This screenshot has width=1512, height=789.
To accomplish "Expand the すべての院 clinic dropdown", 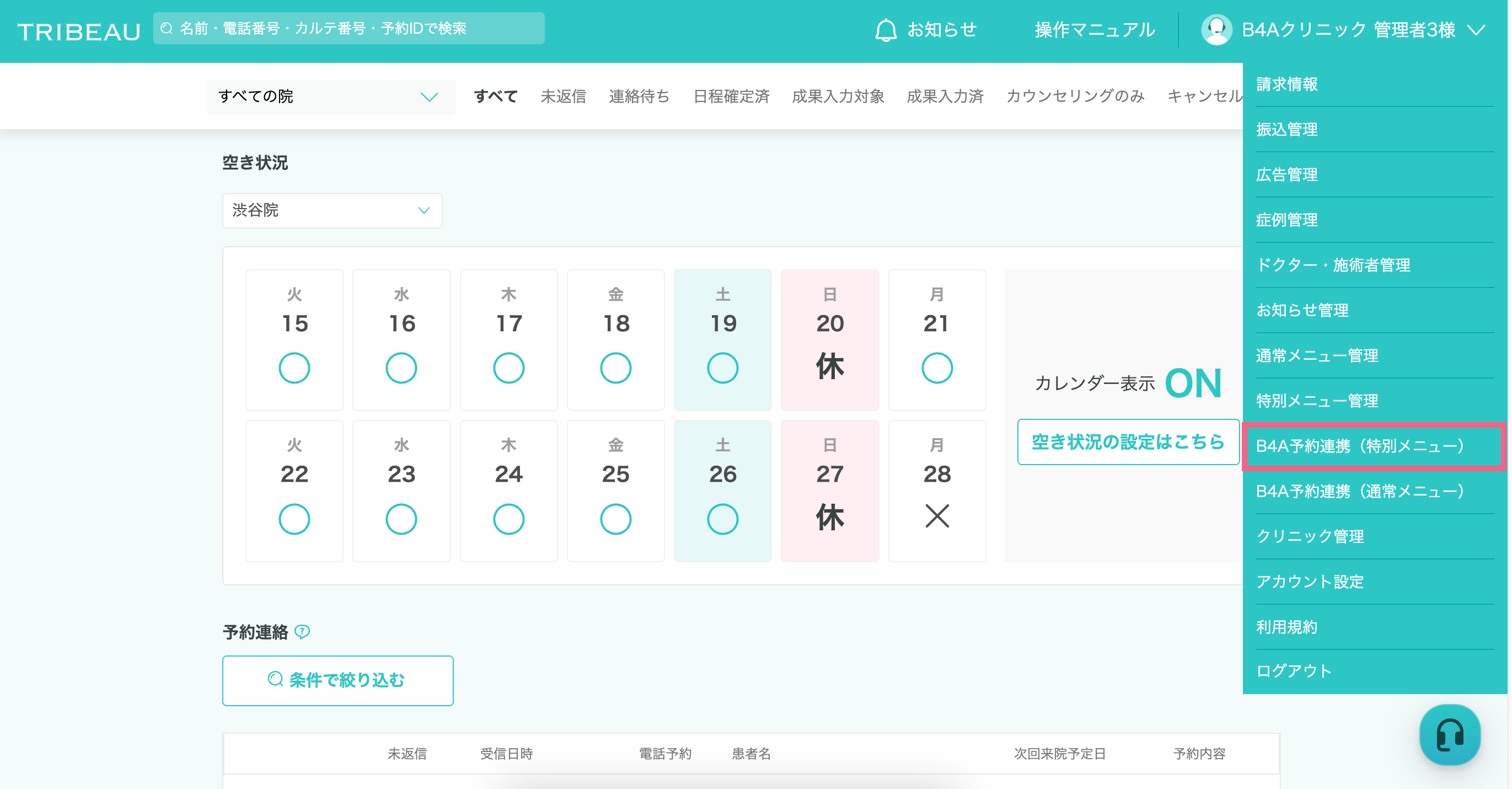I will pos(331,97).
